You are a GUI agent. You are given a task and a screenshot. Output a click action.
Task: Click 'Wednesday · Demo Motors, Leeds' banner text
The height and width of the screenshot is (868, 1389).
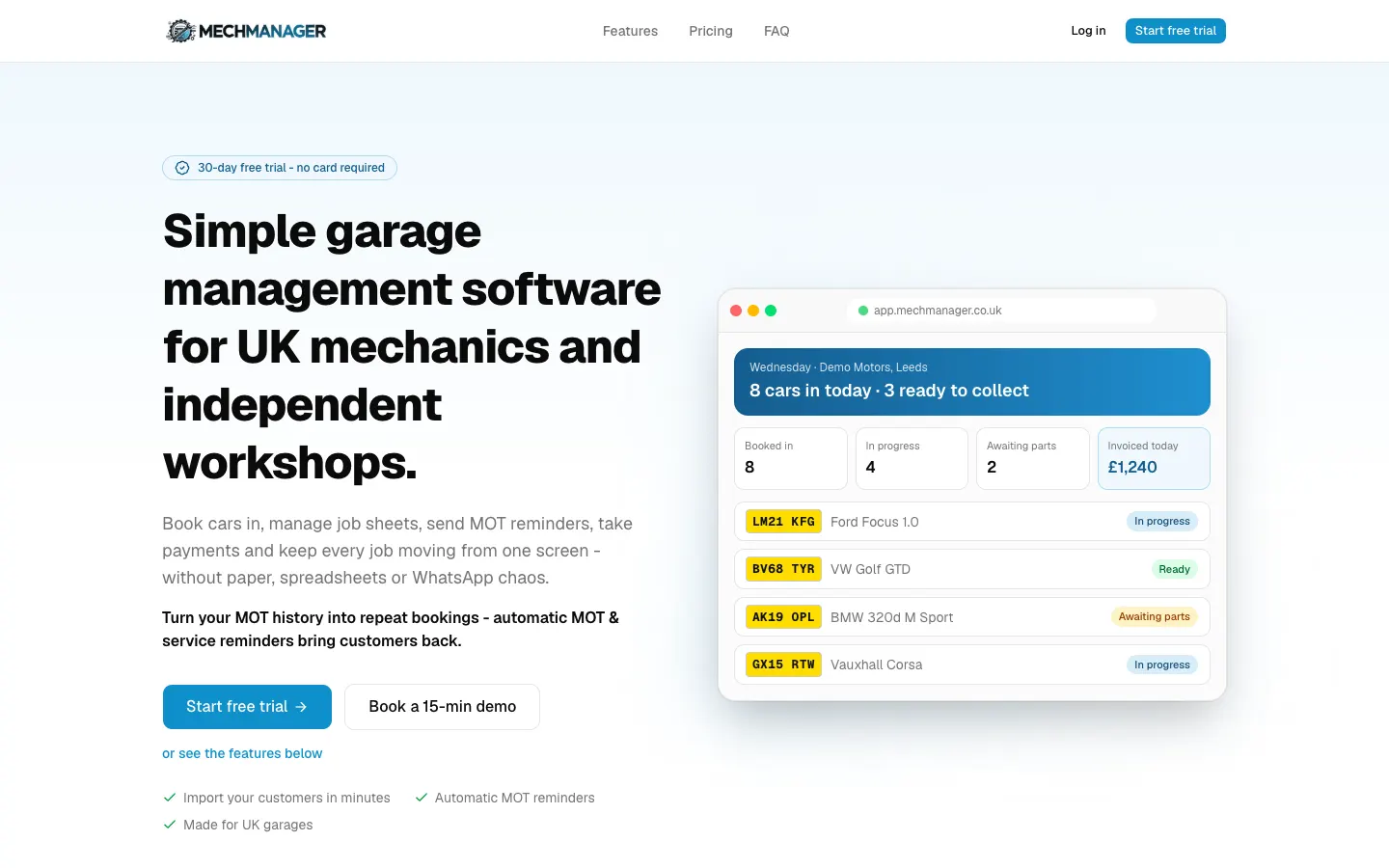pos(838,367)
